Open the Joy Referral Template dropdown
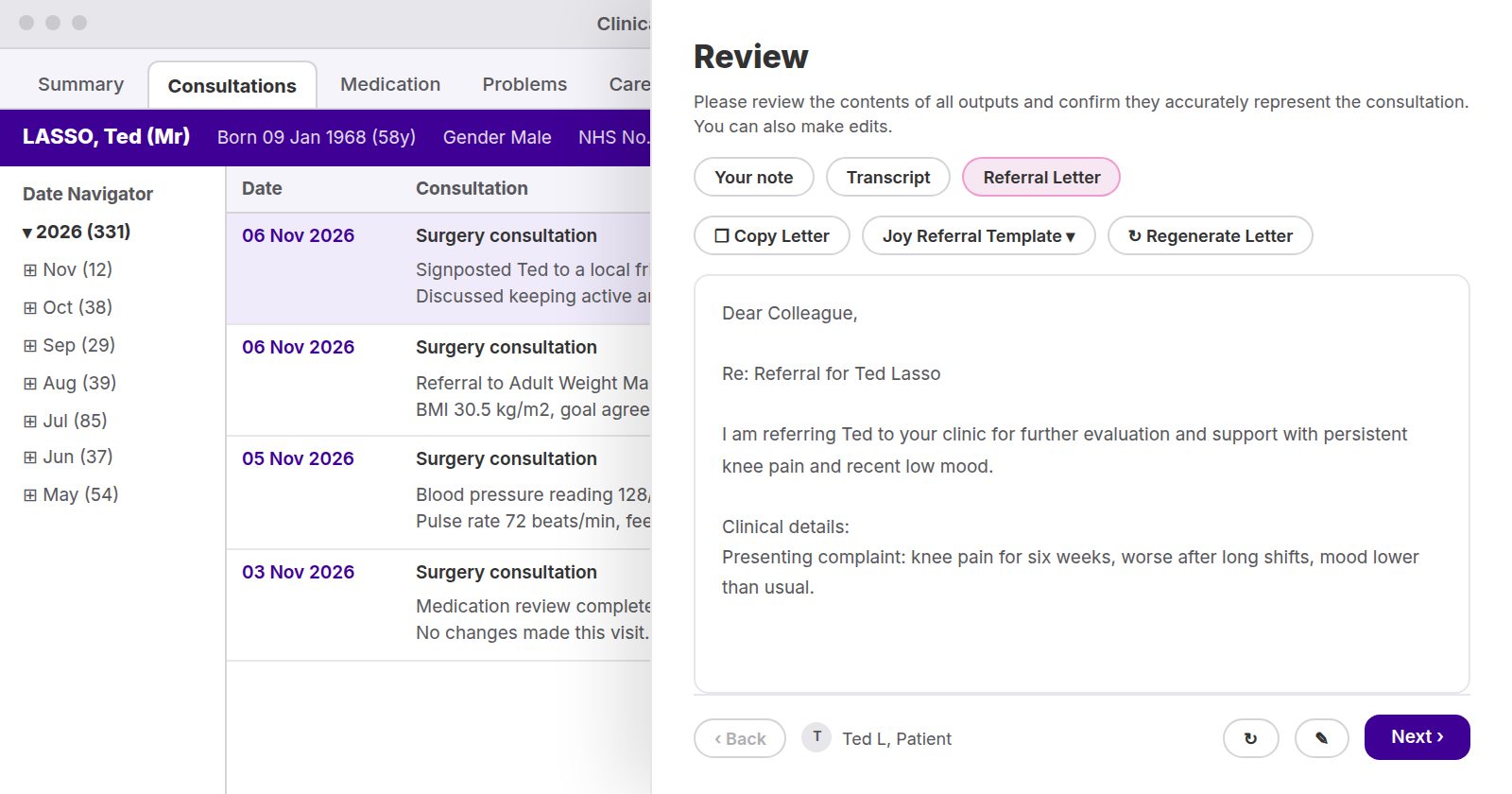 pos(978,235)
